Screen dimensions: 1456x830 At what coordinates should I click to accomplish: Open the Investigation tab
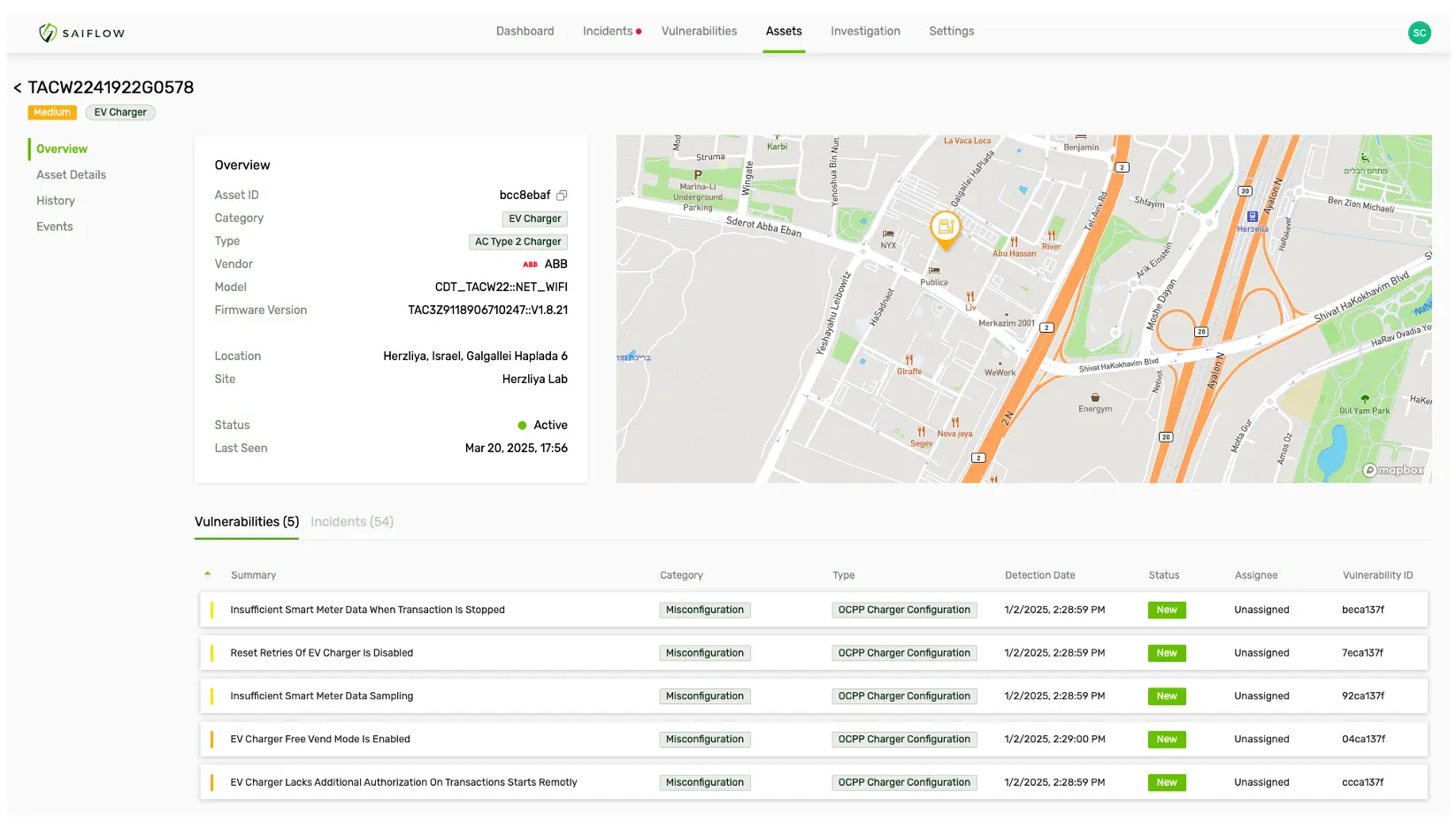(x=865, y=31)
